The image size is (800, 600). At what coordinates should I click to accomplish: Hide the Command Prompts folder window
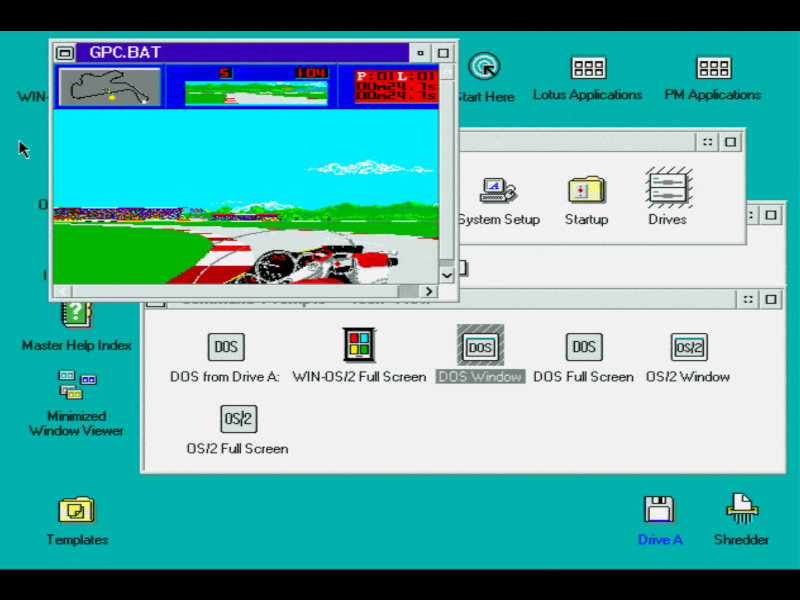click(748, 299)
